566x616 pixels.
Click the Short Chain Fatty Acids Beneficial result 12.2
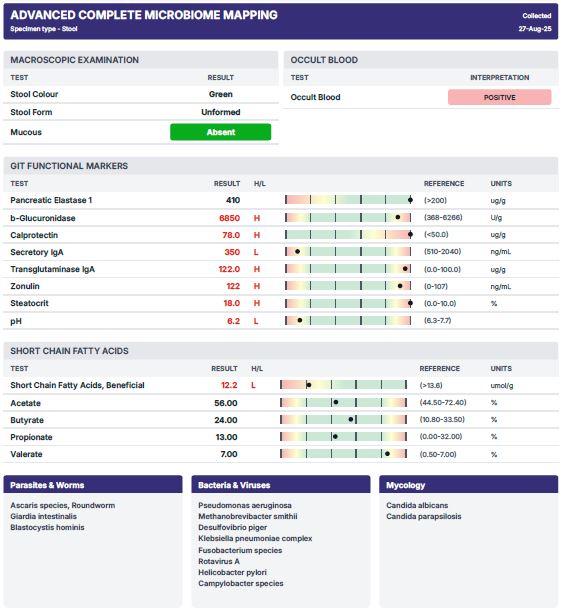tap(229, 385)
